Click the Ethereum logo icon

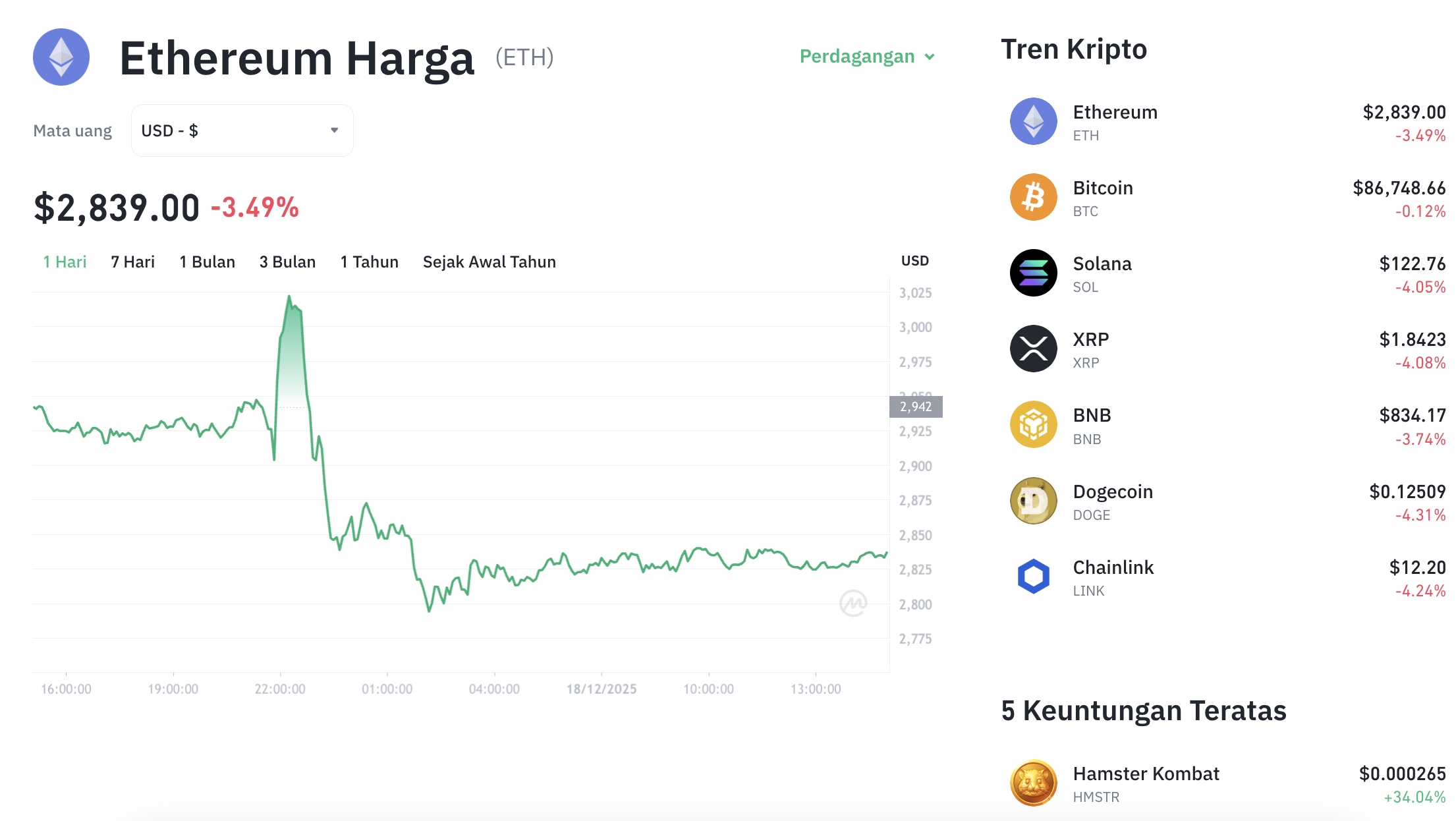[x=61, y=57]
